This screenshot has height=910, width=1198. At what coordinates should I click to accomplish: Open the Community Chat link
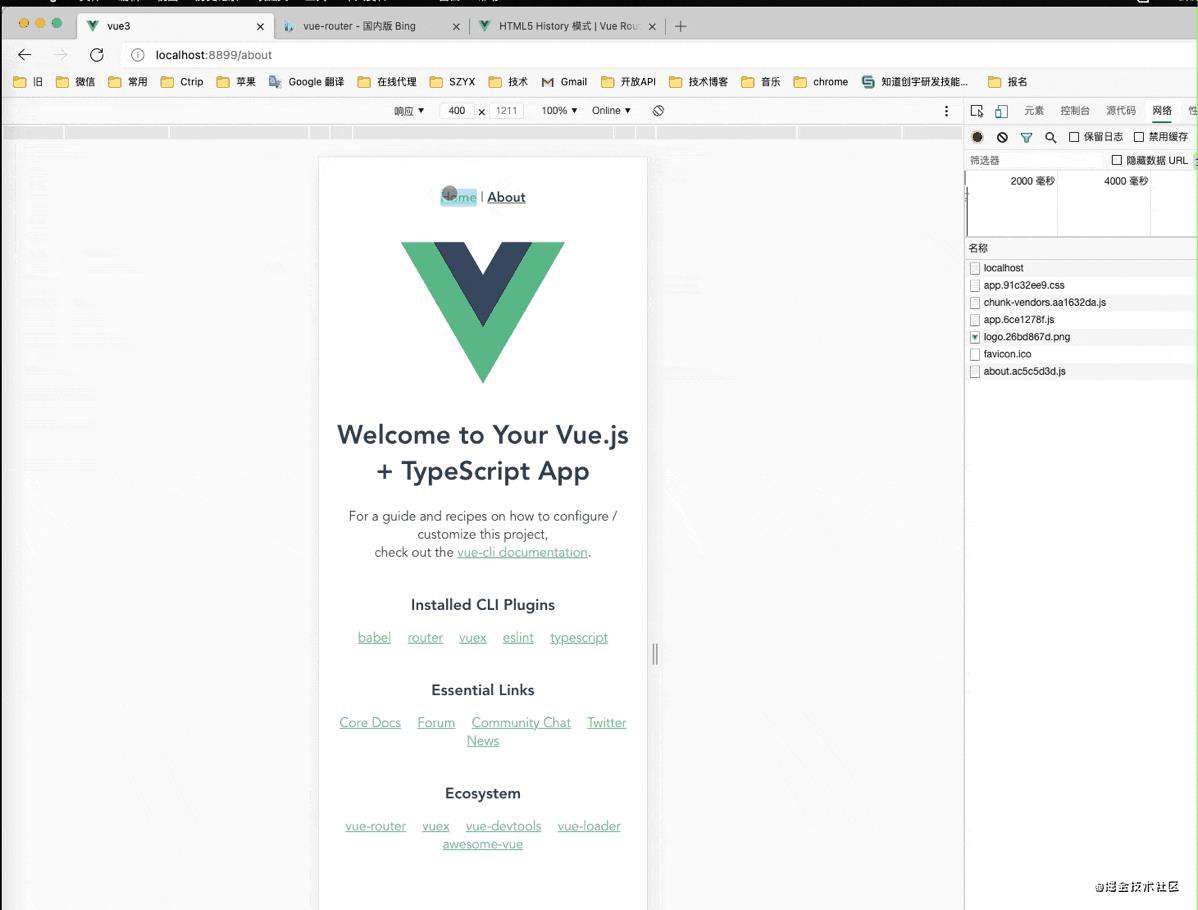click(521, 723)
